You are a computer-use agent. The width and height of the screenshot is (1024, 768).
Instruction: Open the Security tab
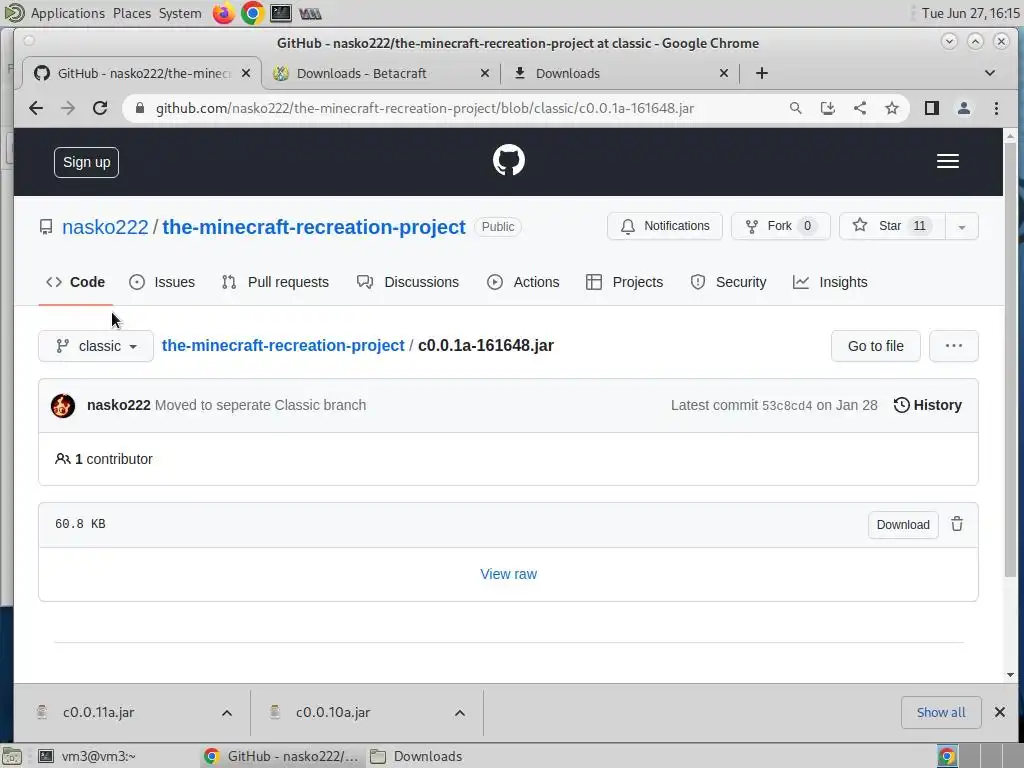click(x=728, y=282)
